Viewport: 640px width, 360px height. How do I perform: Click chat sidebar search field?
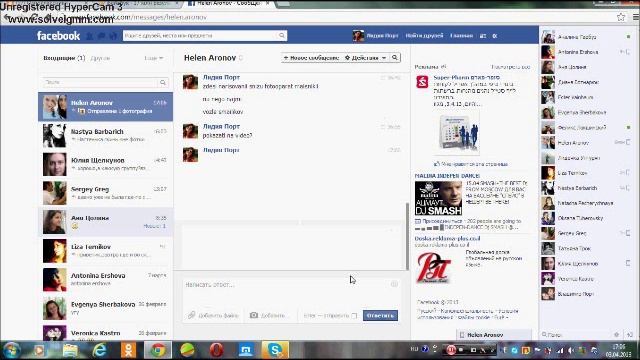[576, 335]
